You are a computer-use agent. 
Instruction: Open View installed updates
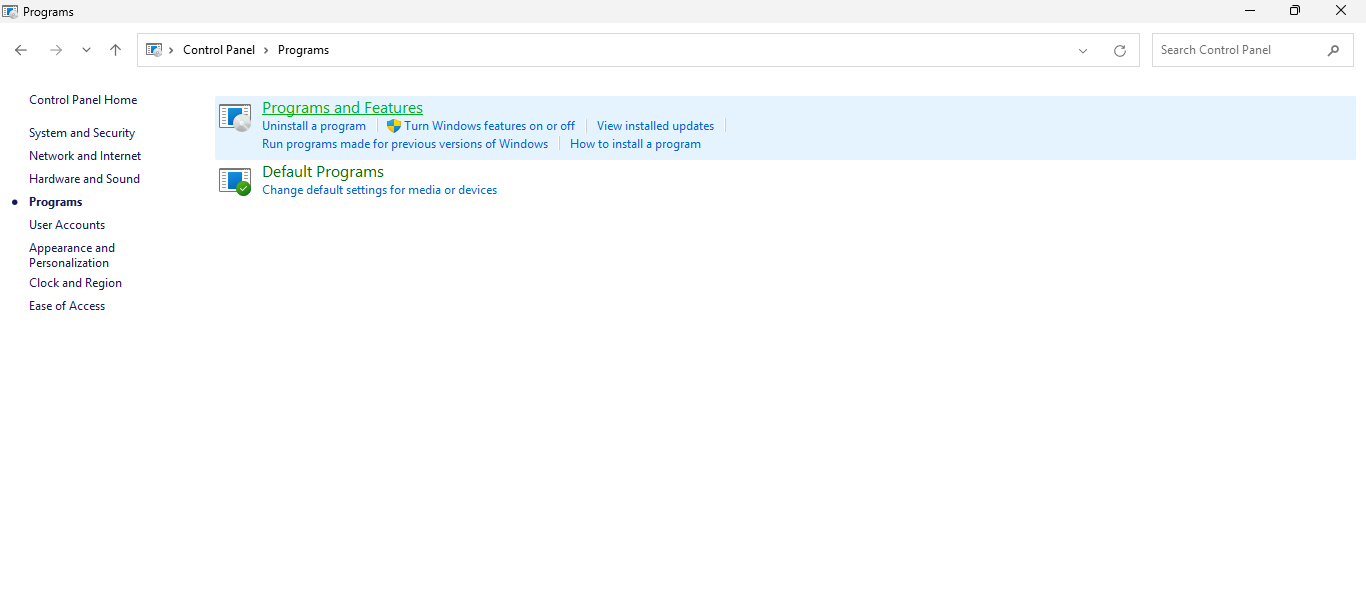(655, 126)
